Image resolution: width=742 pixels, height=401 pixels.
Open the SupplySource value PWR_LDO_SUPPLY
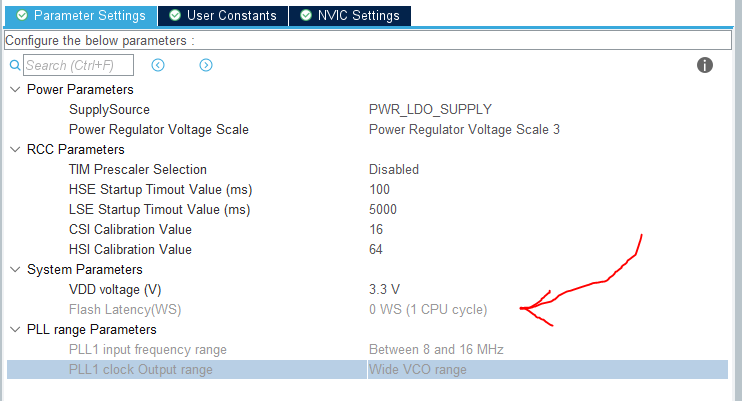point(430,109)
